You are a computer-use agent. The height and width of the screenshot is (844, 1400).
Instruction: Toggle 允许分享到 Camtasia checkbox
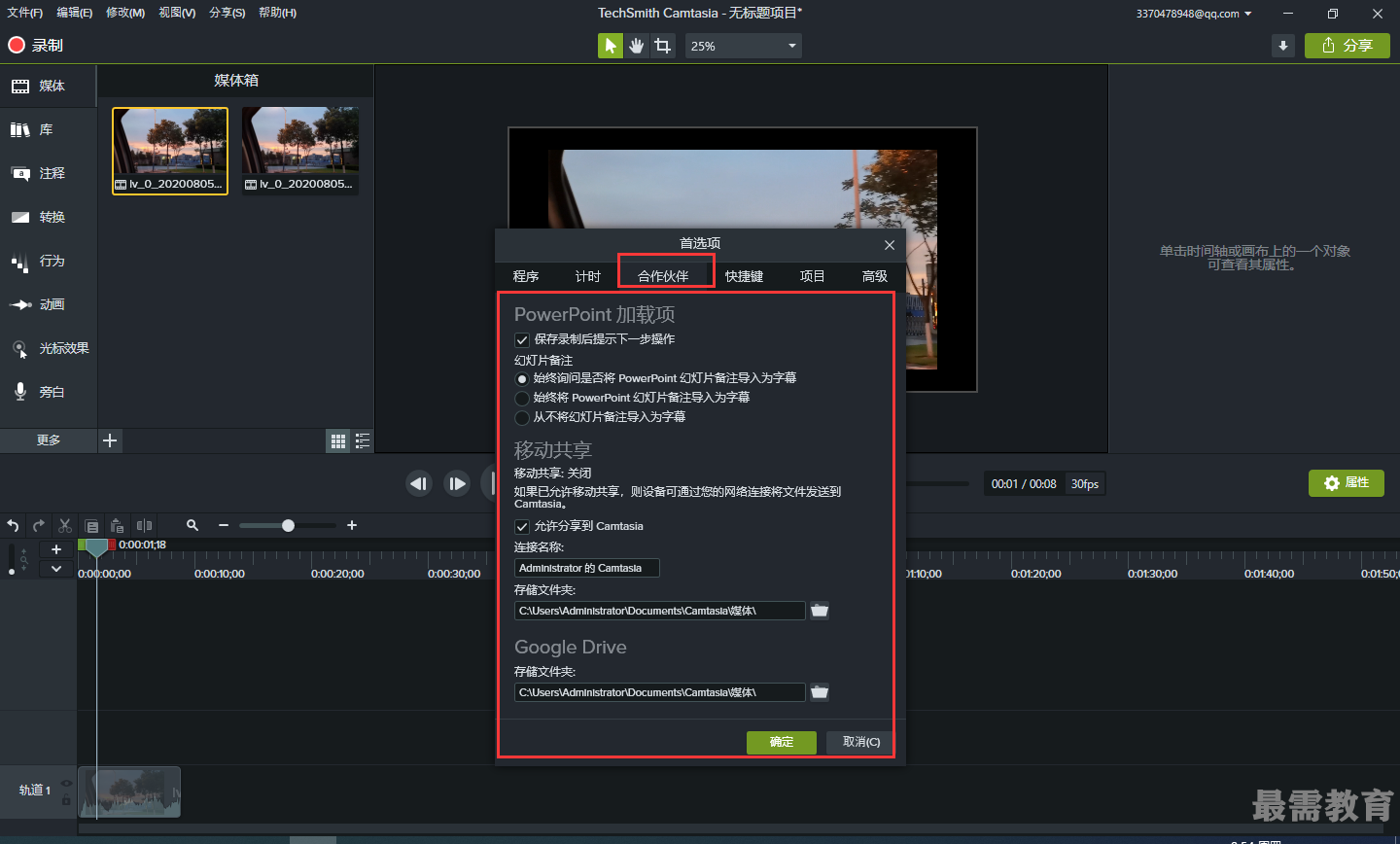click(522, 526)
